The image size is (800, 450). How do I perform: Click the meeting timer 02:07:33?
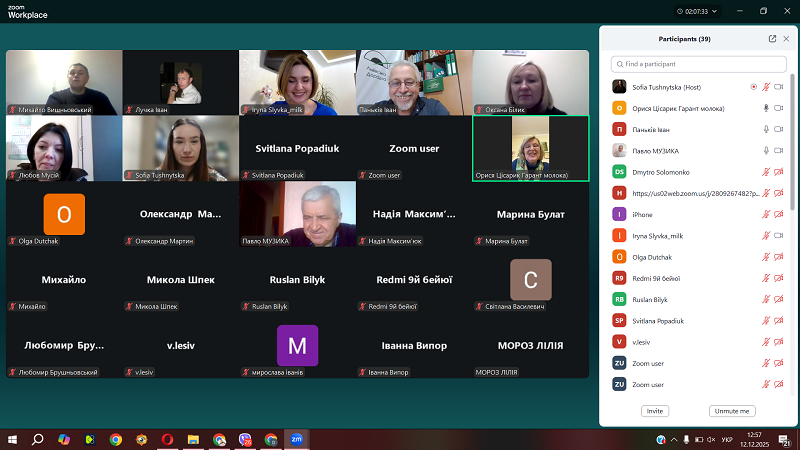[691, 11]
